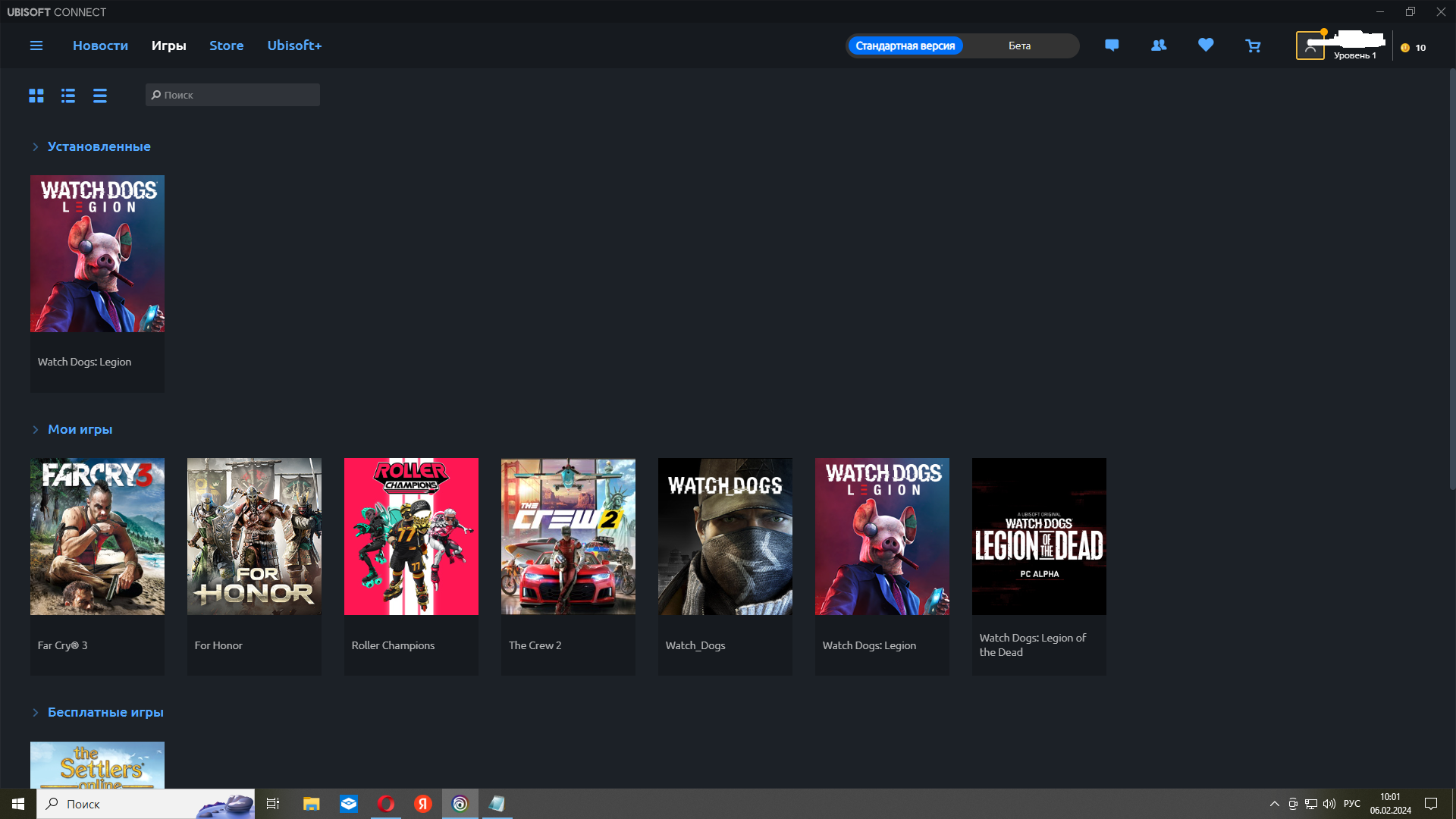Open the network icon in tray

click(x=1311, y=804)
